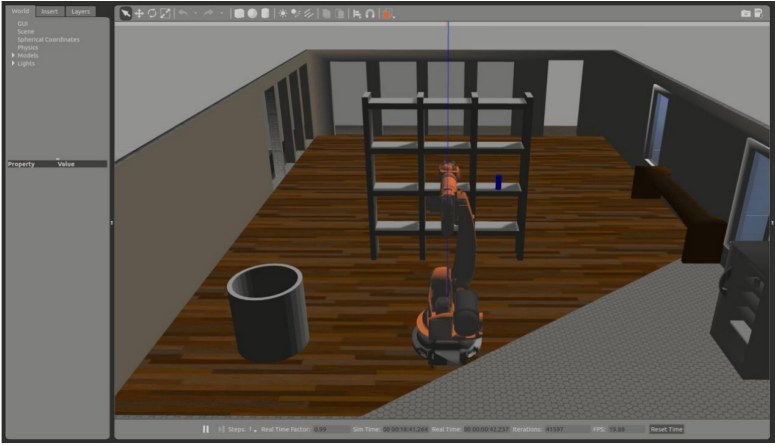Step the simulation forward once

[x=221, y=429]
